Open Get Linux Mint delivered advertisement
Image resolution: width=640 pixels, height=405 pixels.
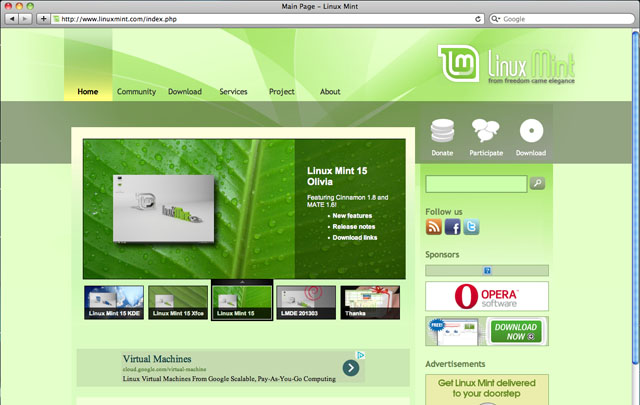487,390
